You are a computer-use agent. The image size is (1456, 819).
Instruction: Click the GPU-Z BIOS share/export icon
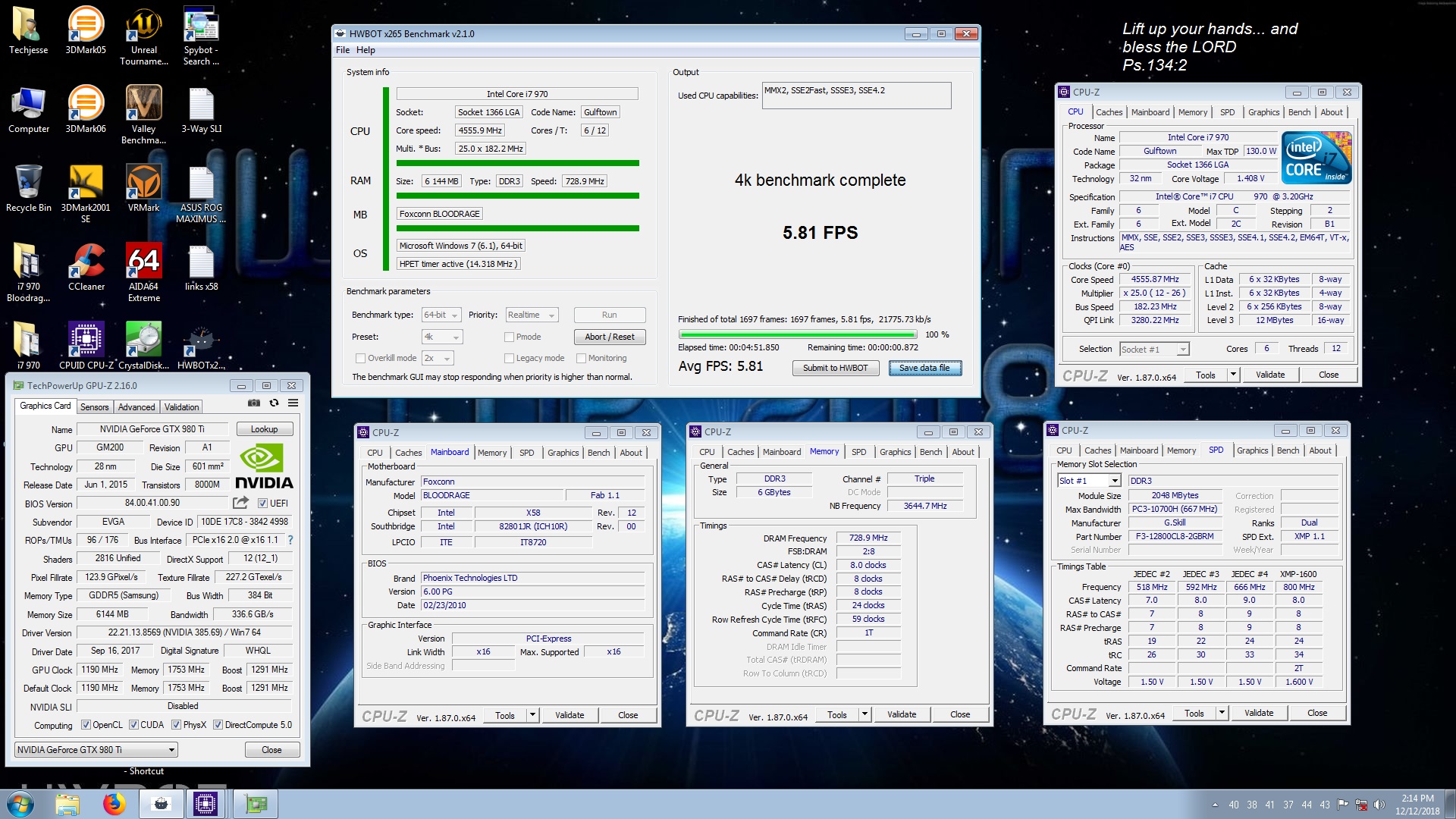[240, 502]
